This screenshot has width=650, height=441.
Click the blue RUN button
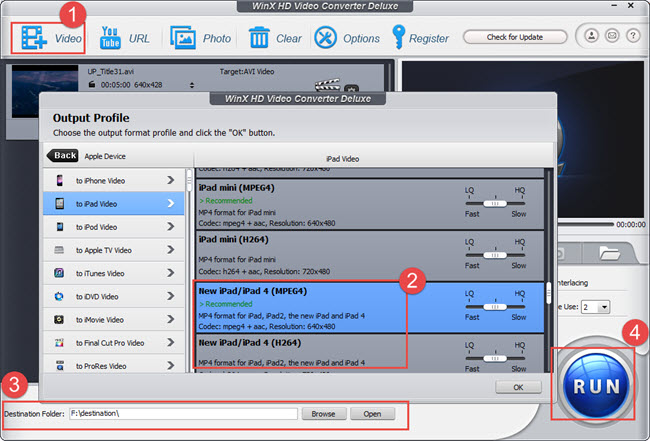pyautogui.click(x=596, y=385)
